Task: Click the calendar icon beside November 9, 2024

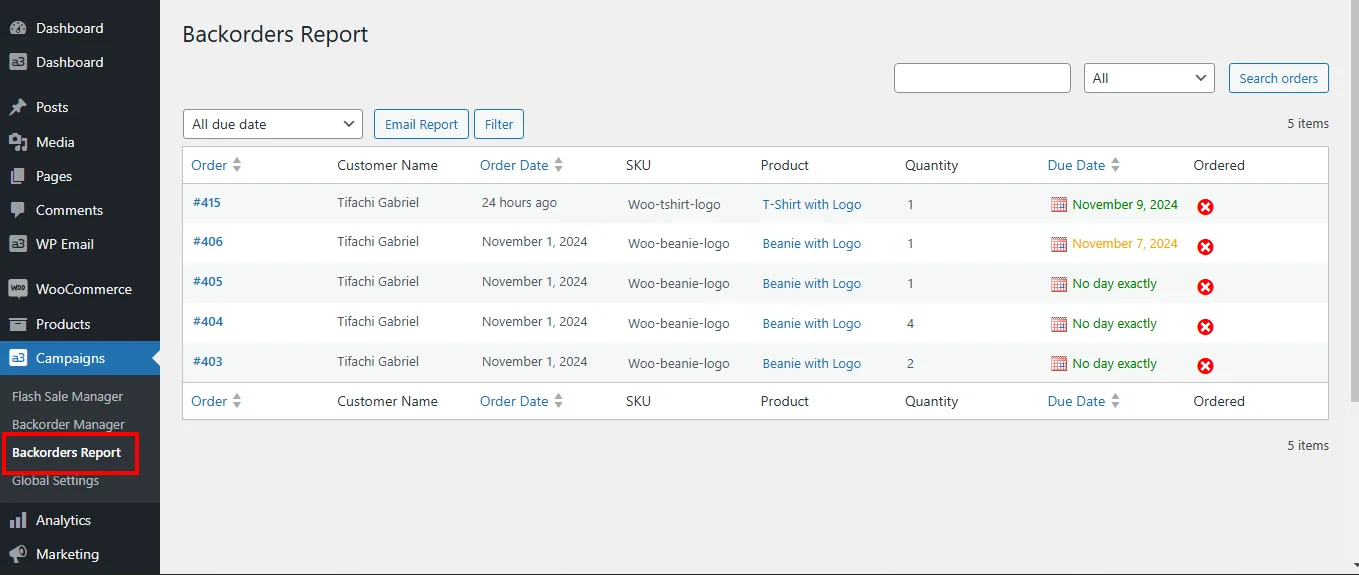Action: pos(1059,205)
